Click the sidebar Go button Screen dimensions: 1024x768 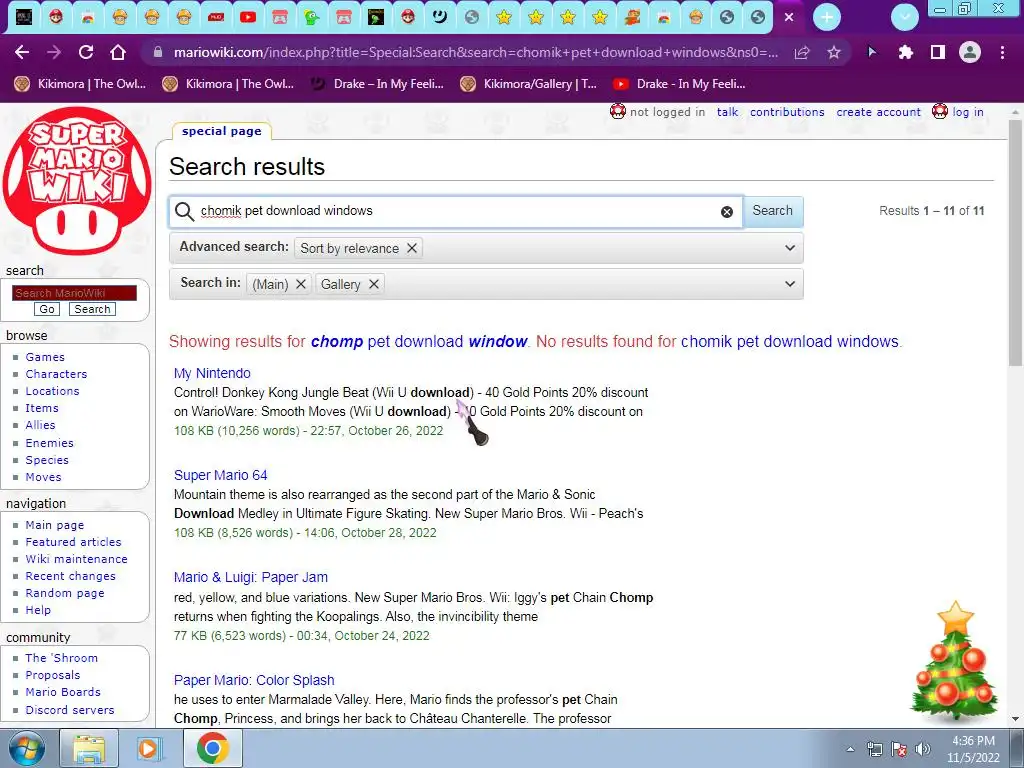[47, 310]
